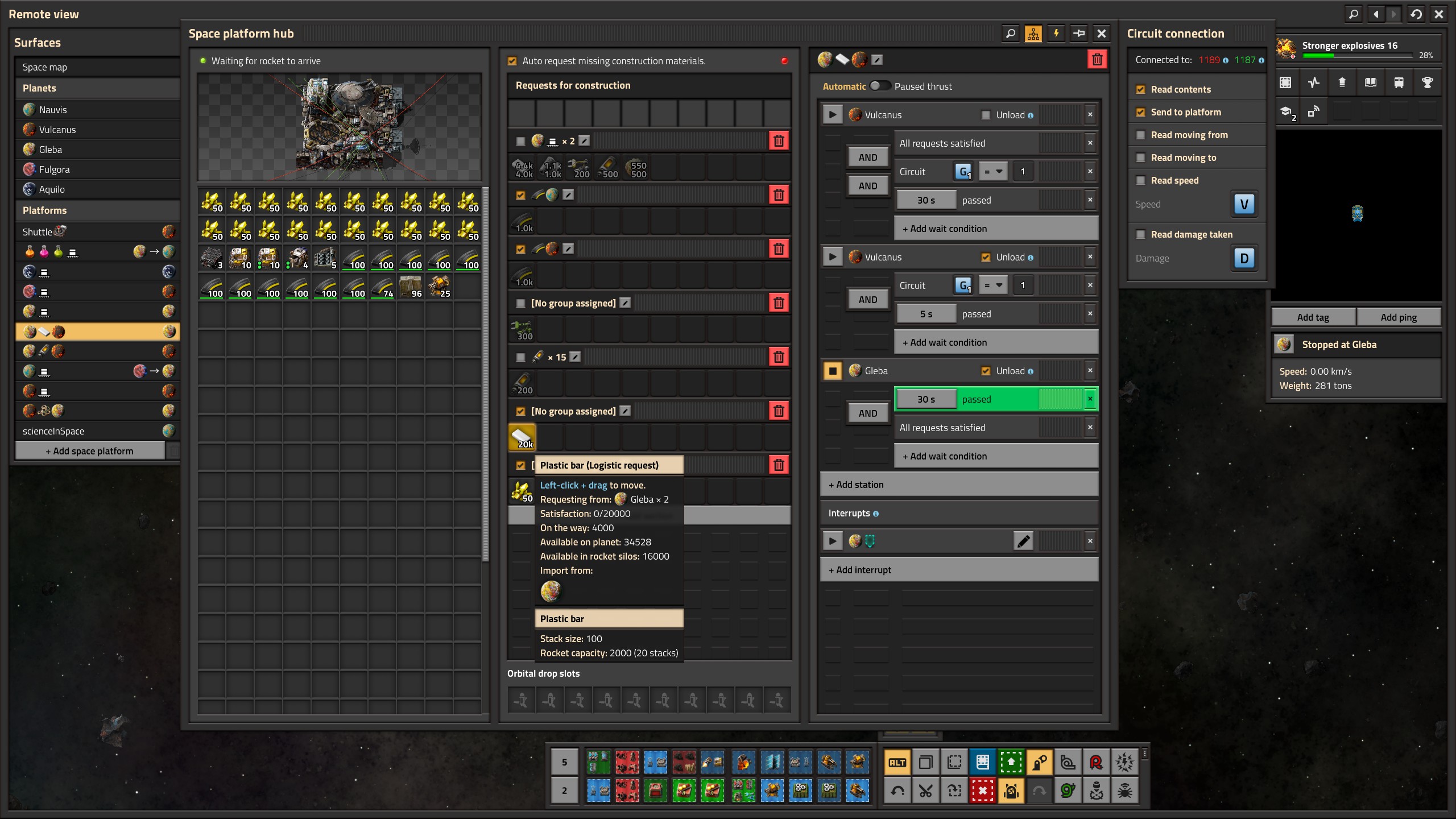Toggle the circuit network icon in hub header
1456x819 pixels.
(1033, 34)
